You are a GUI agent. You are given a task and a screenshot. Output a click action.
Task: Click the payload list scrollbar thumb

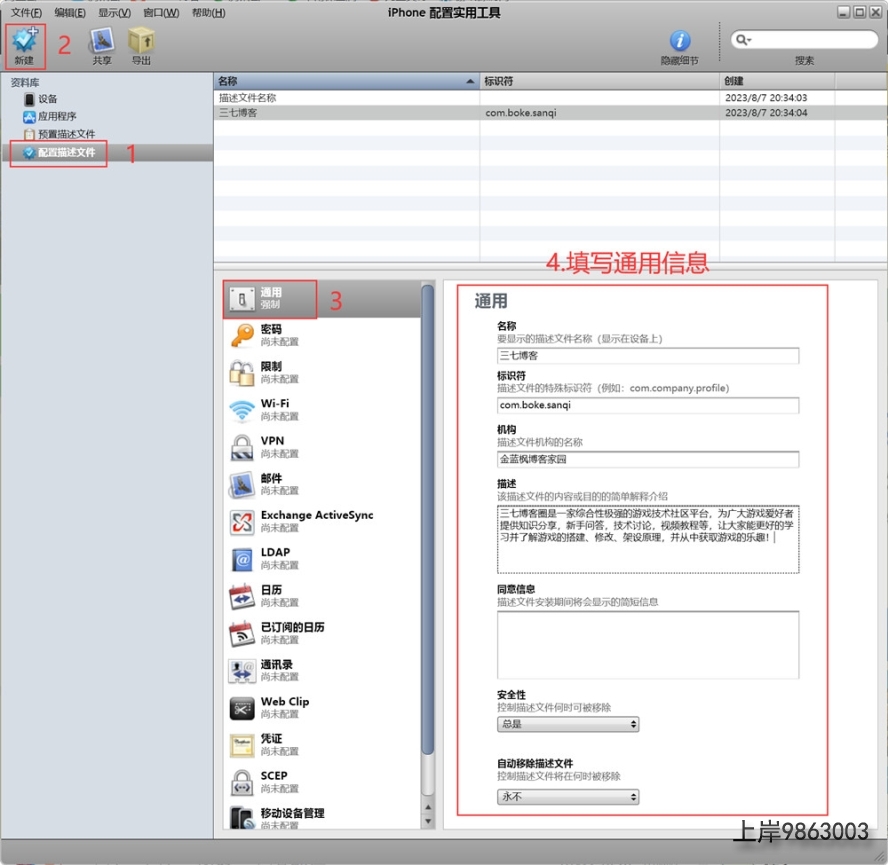pyautogui.click(x=428, y=520)
